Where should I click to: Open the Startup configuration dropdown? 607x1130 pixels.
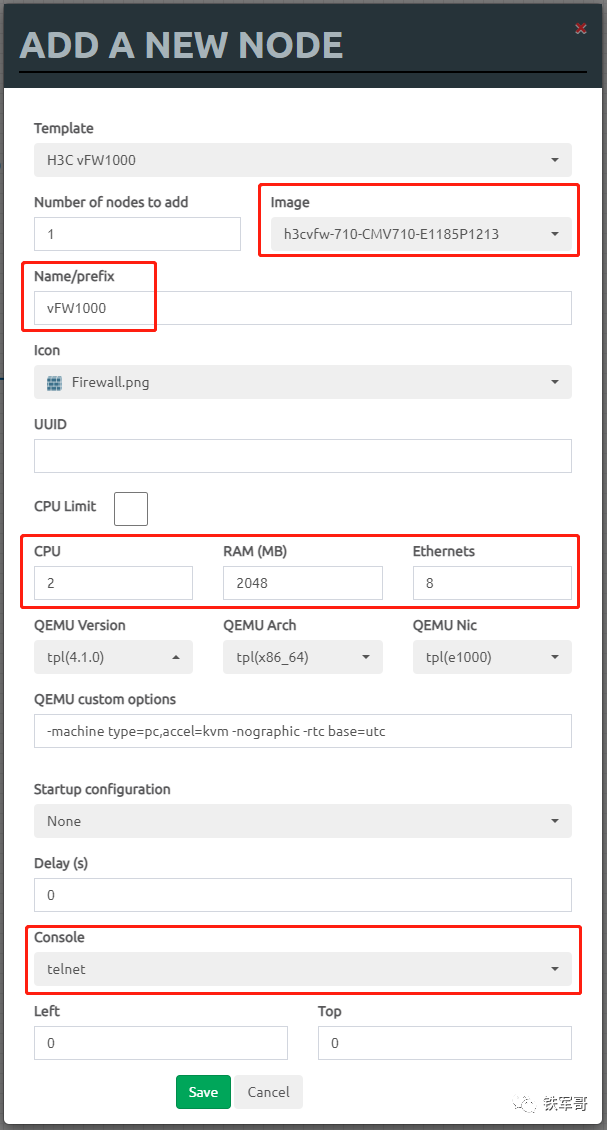[303, 821]
